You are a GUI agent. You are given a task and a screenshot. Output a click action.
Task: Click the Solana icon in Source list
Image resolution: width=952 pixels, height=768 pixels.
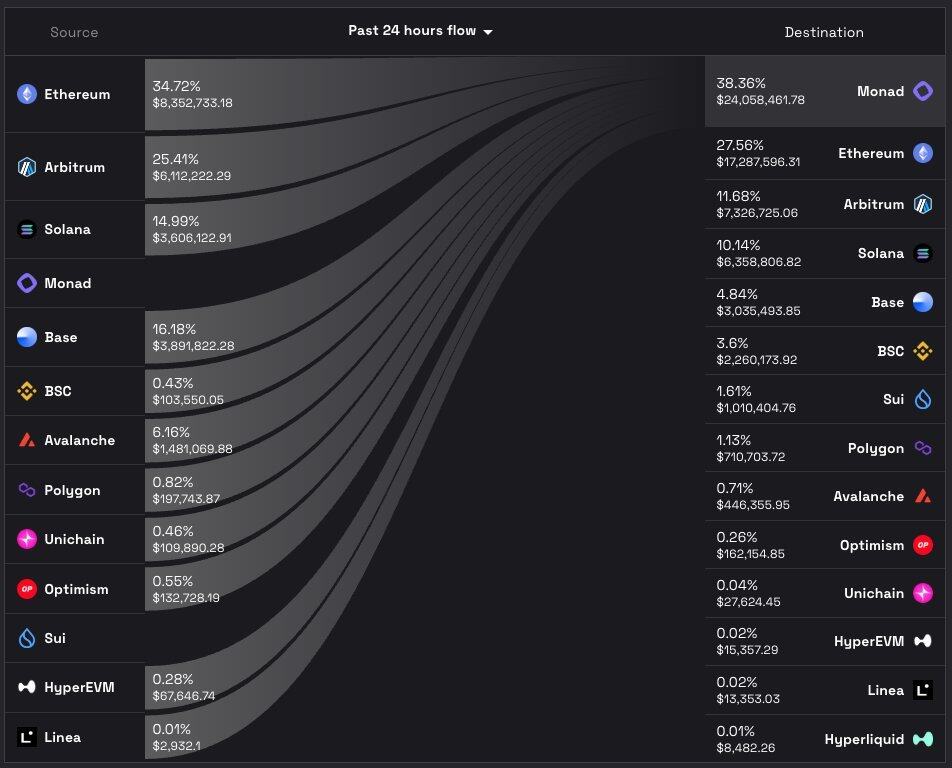[27, 229]
